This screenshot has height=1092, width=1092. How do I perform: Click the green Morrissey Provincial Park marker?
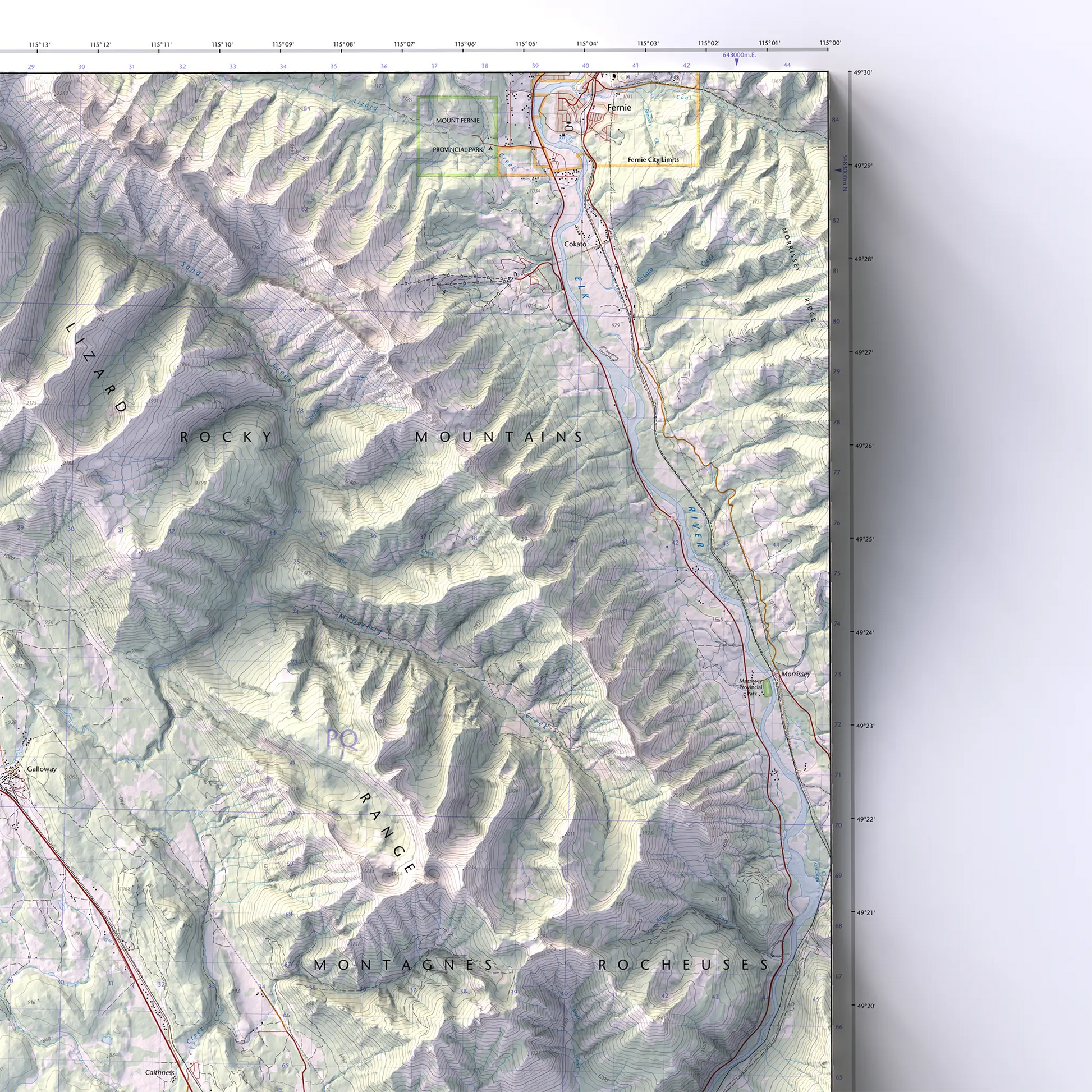tap(767, 688)
